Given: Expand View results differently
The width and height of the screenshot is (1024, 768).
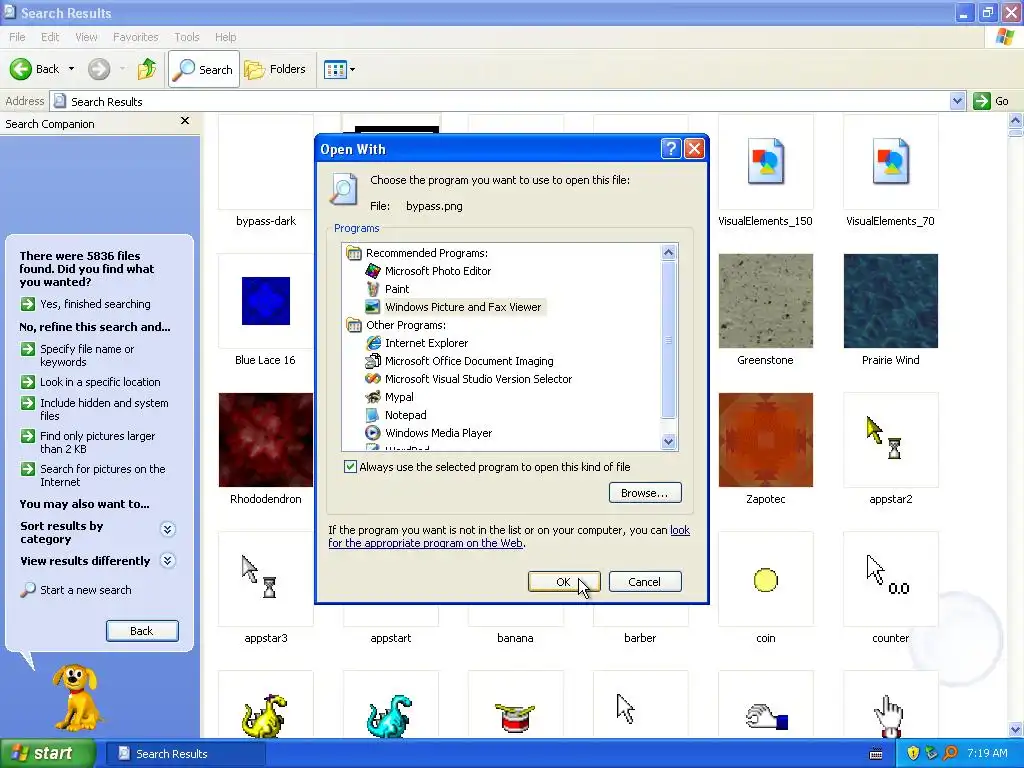Looking at the screenshot, I should point(168,560).
